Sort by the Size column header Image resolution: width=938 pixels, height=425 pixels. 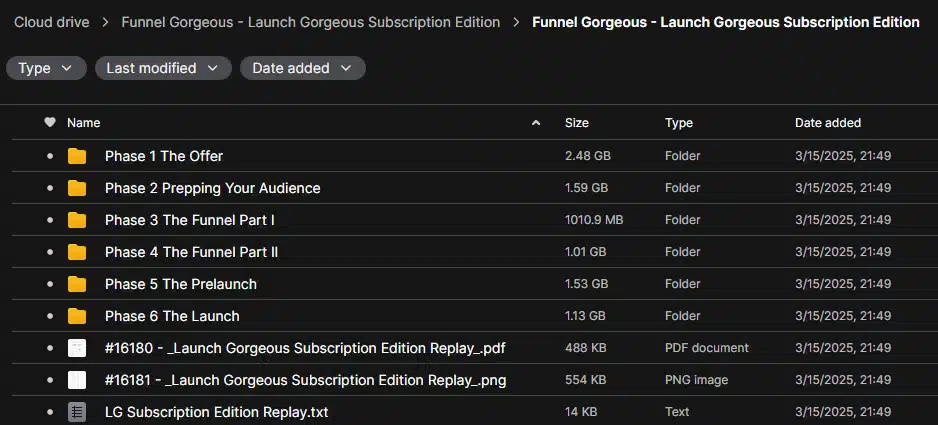(577, 123)
